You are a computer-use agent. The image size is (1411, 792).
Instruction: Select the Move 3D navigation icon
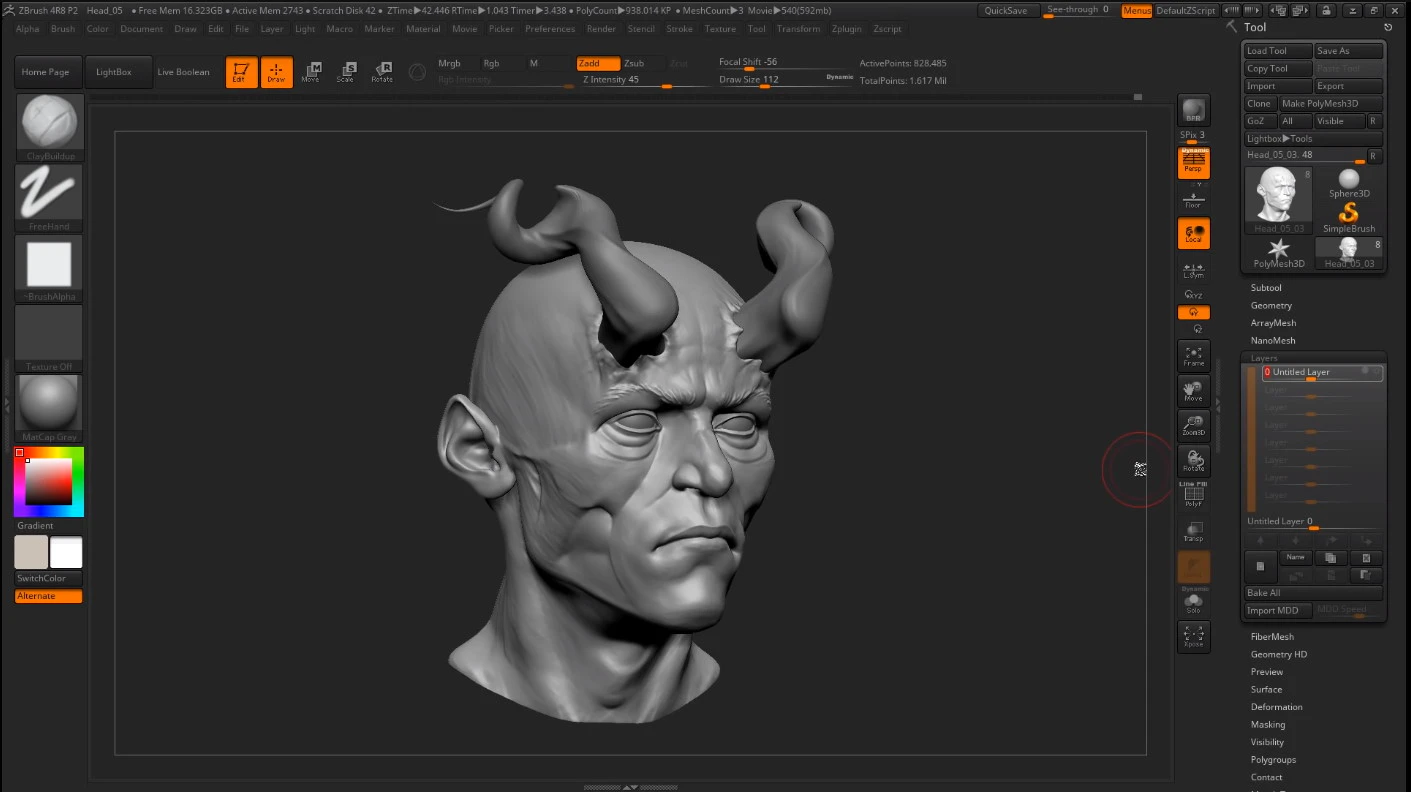point(1193,390)
